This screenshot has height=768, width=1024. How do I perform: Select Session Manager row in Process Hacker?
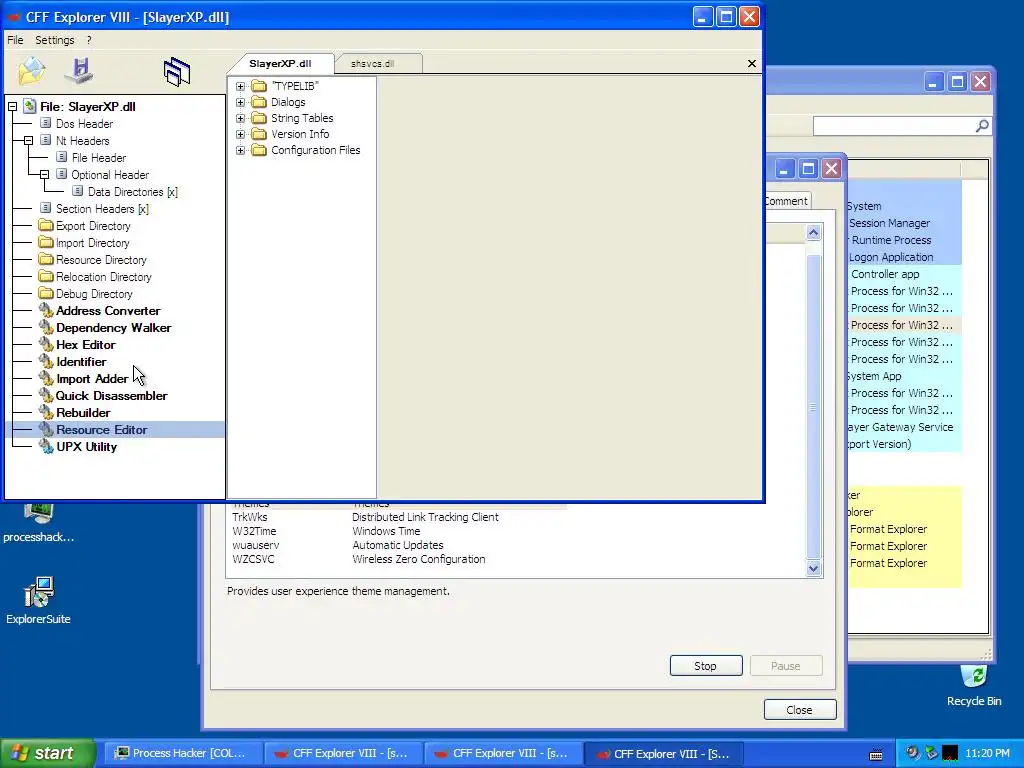(x=904, y=223)
